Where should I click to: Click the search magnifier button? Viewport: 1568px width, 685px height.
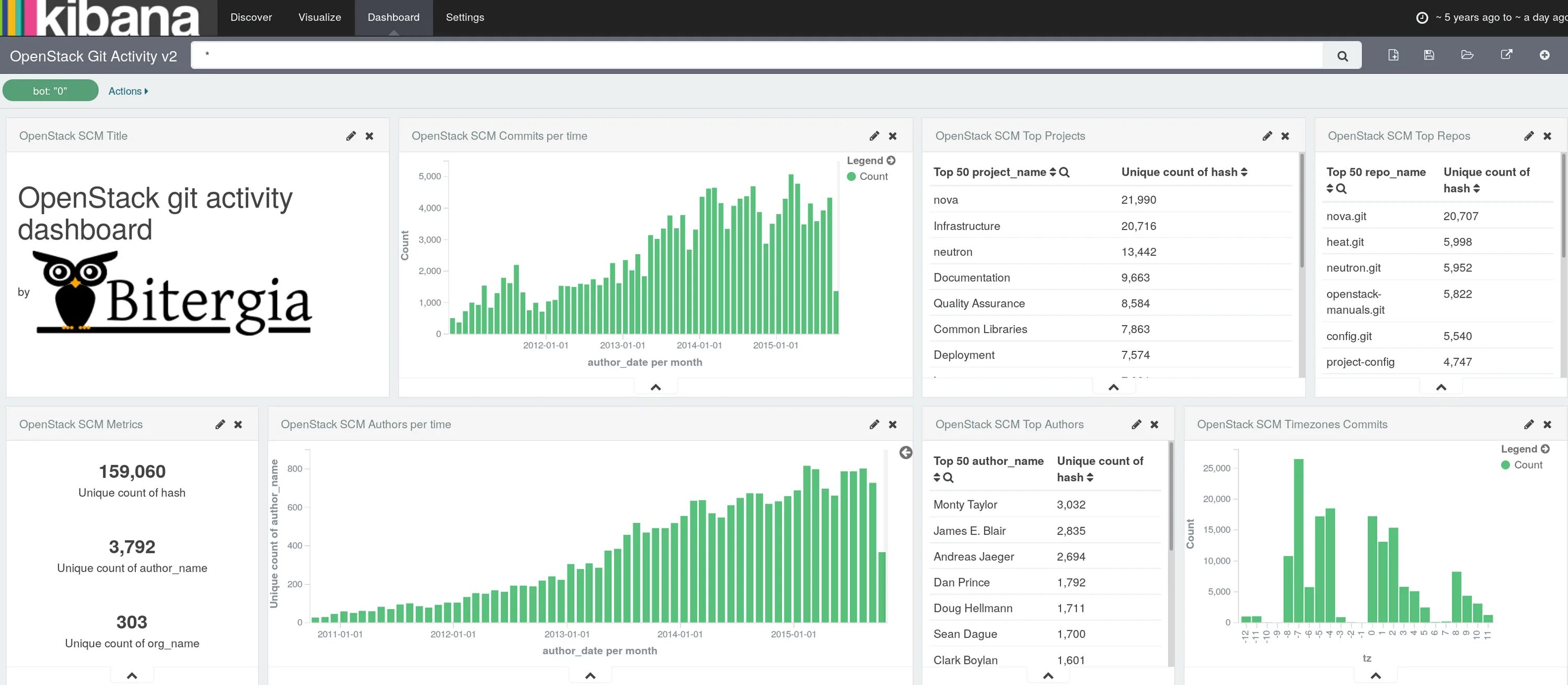pyautogui.click(x=1342, y=56)
